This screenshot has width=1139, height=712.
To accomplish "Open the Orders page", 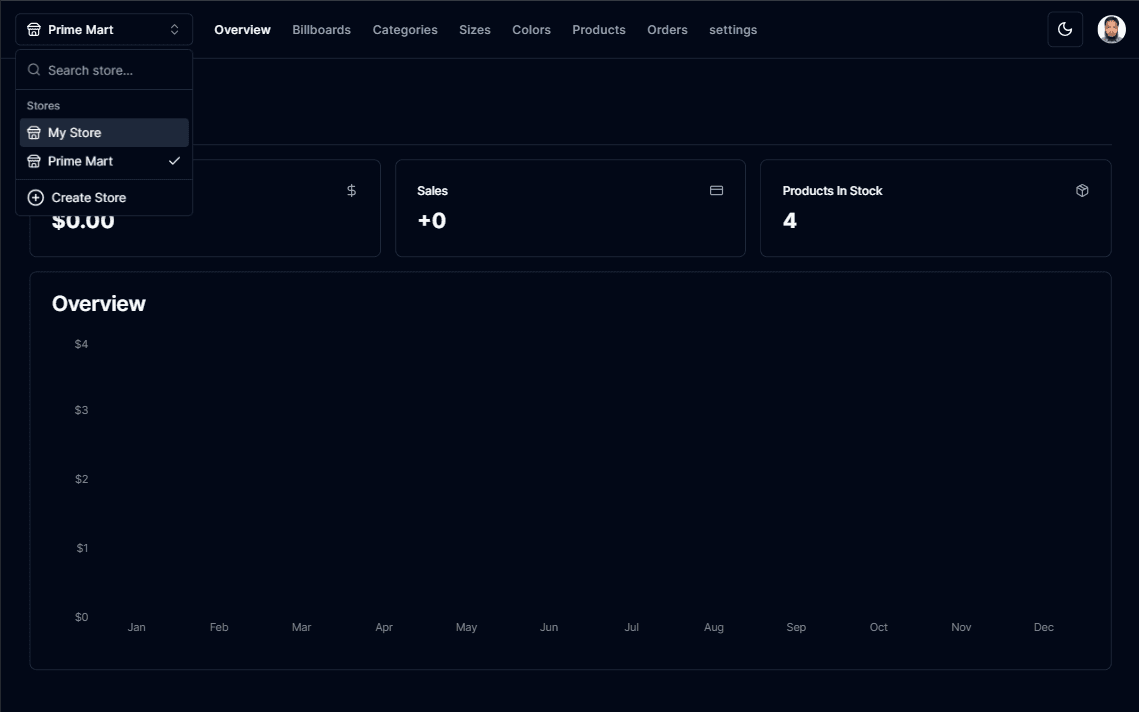I will 667,30.
